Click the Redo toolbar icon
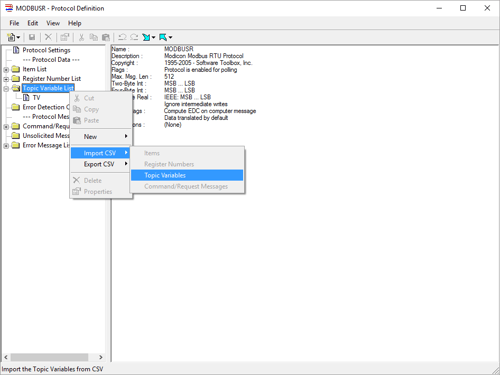Viewport: 500px width, 375px height. pos(134,37)
